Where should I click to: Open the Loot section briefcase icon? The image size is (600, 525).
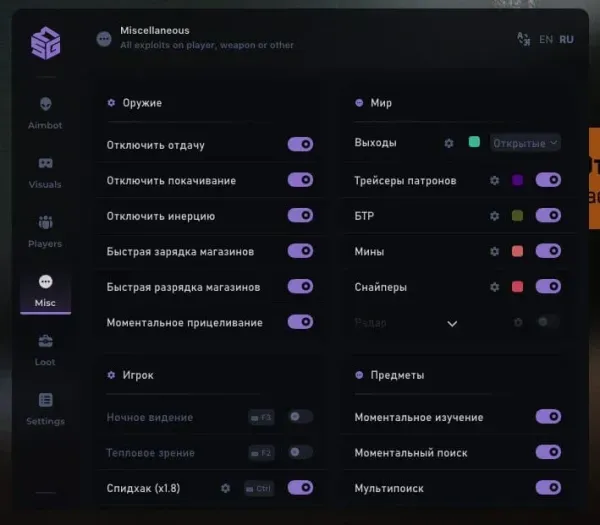(46, 341)
